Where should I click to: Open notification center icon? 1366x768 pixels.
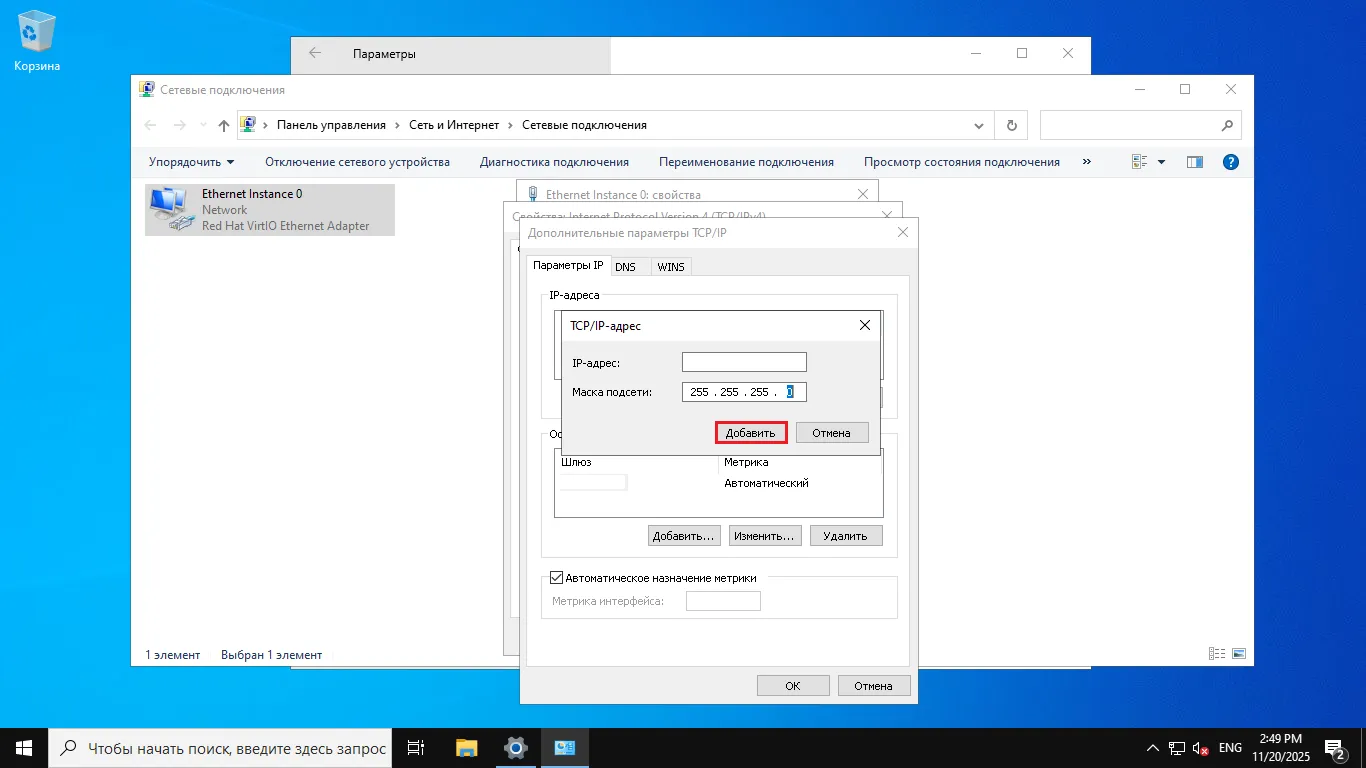[1334, 747]
